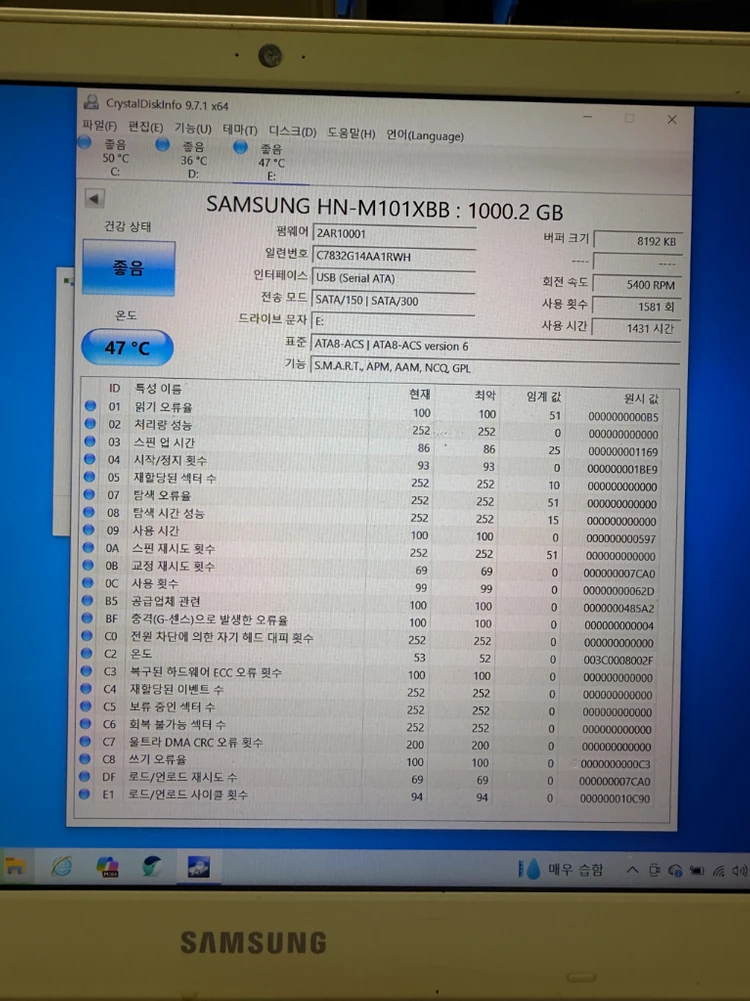Open the 기능(U) menu
This screenshot has width=750, height=1001.
click(193, 128)
